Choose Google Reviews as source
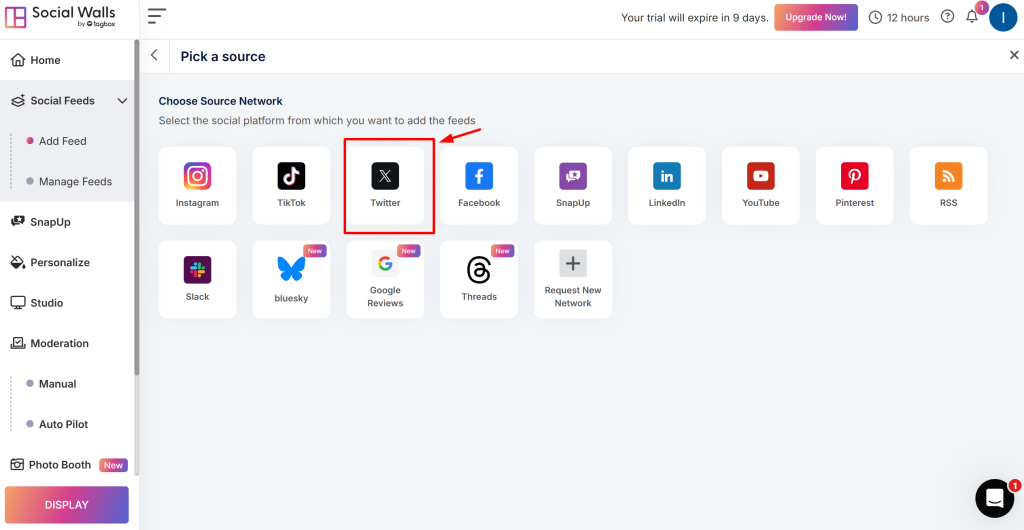 coord(385,279)
